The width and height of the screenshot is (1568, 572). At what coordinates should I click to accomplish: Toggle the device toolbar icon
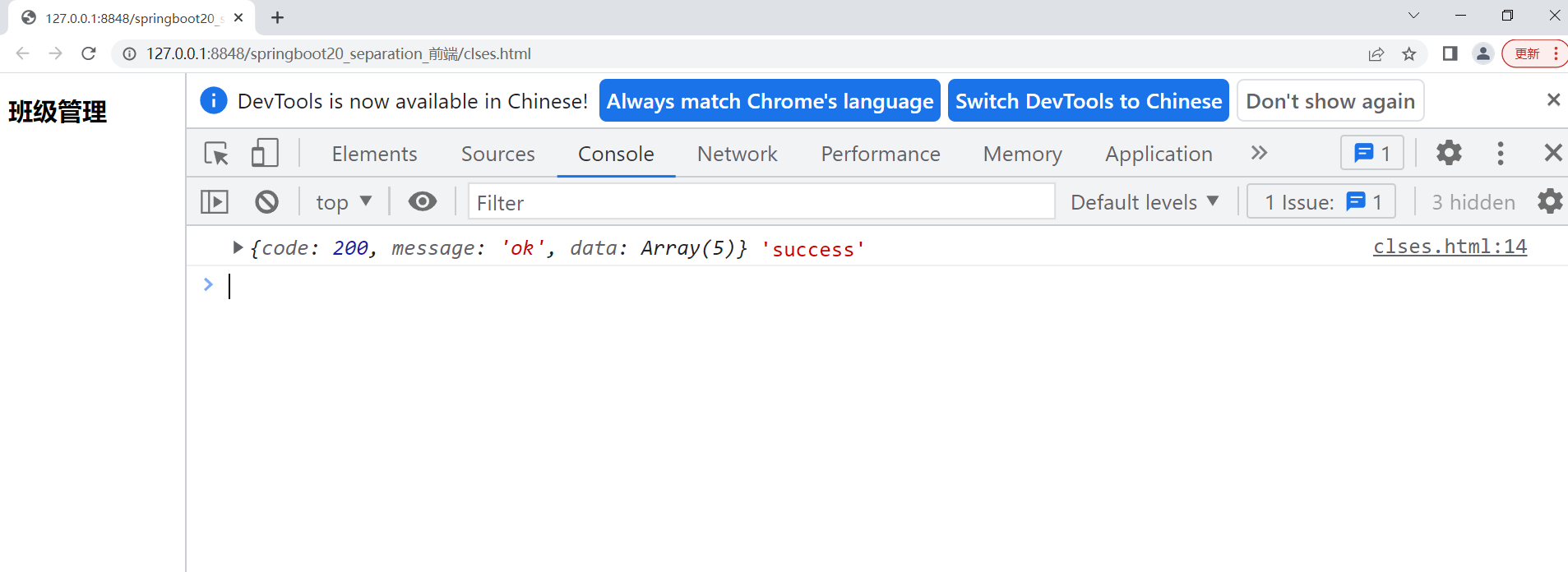click(x=265, y=153)
